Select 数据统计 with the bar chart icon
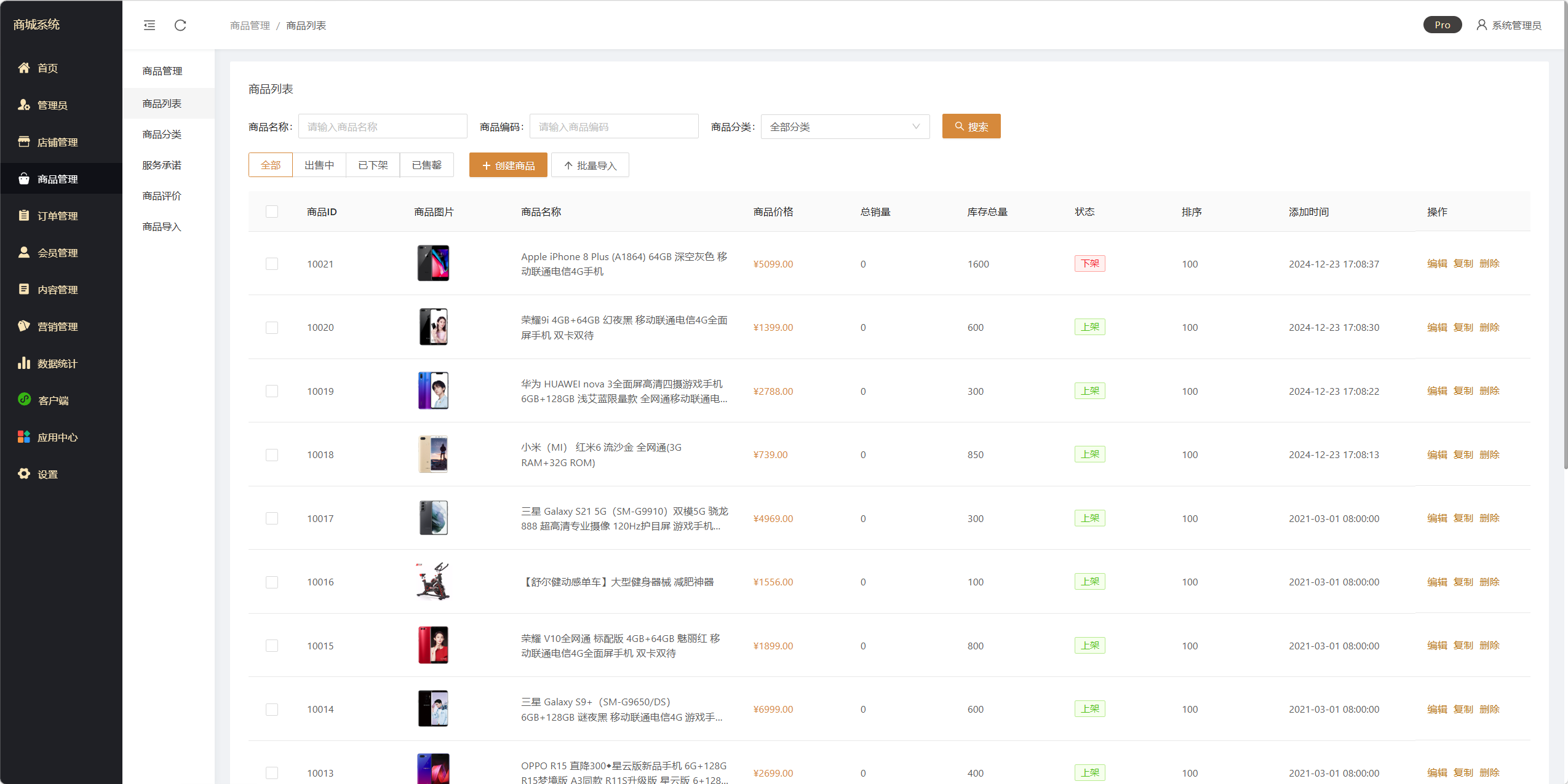1568x784 pixels. pyautogui.click(x=24, y=363)
